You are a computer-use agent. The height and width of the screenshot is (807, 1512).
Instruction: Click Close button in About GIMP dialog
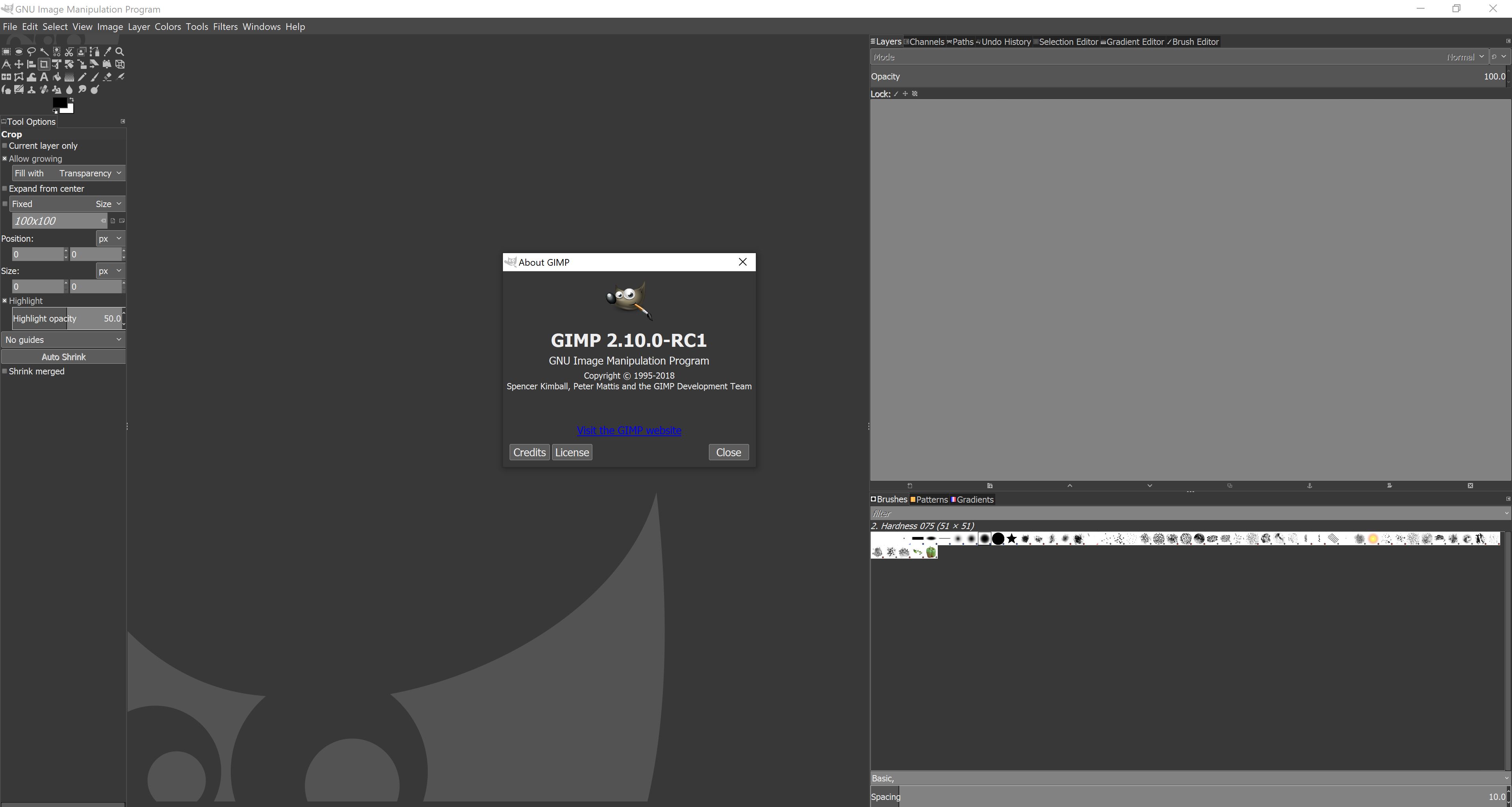728,452
